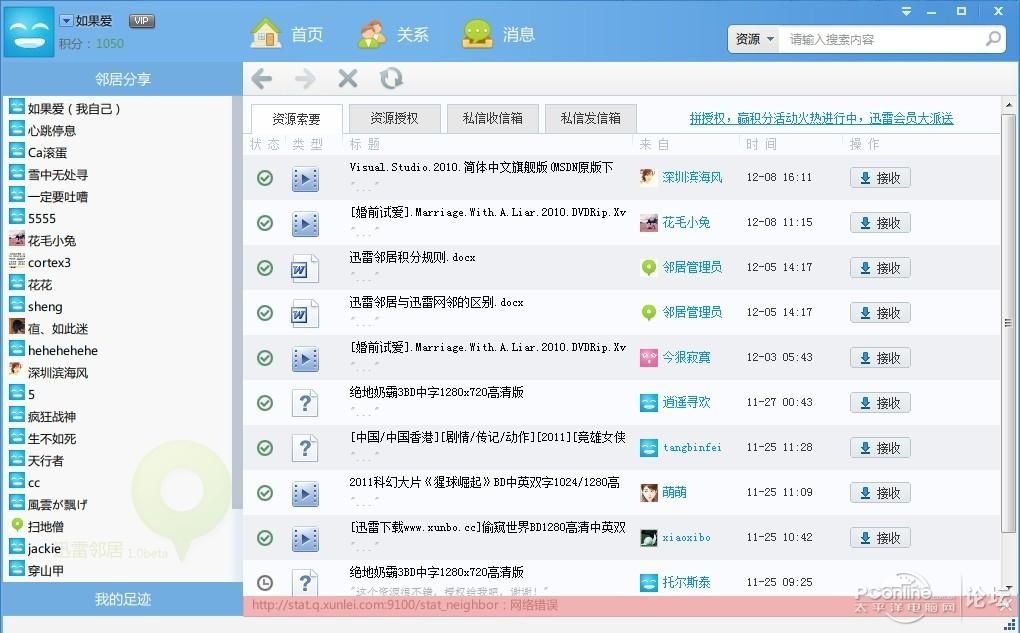Switch to the 私信收信箱 tab

492,118
